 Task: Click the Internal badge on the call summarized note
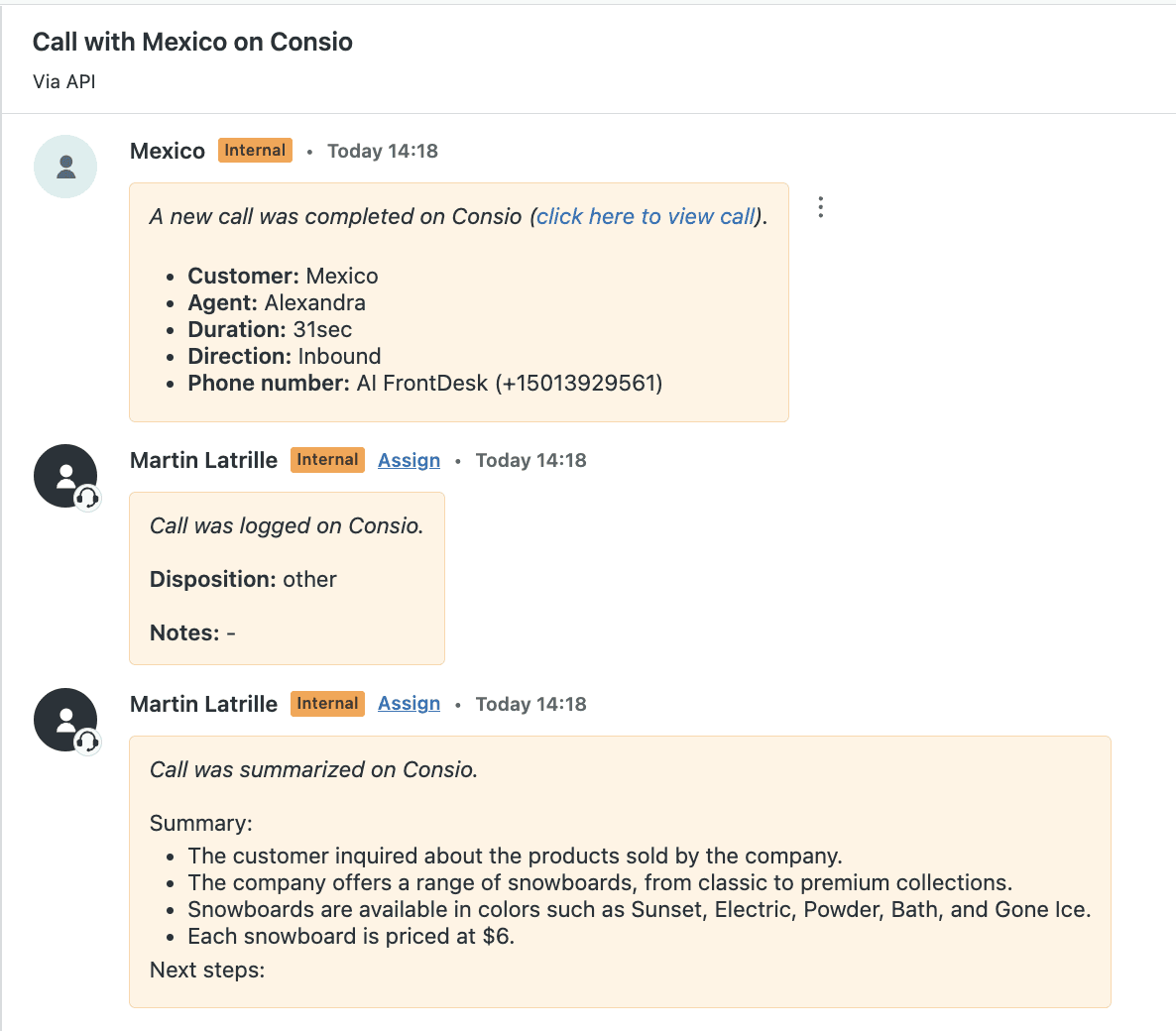click(327, 704)
